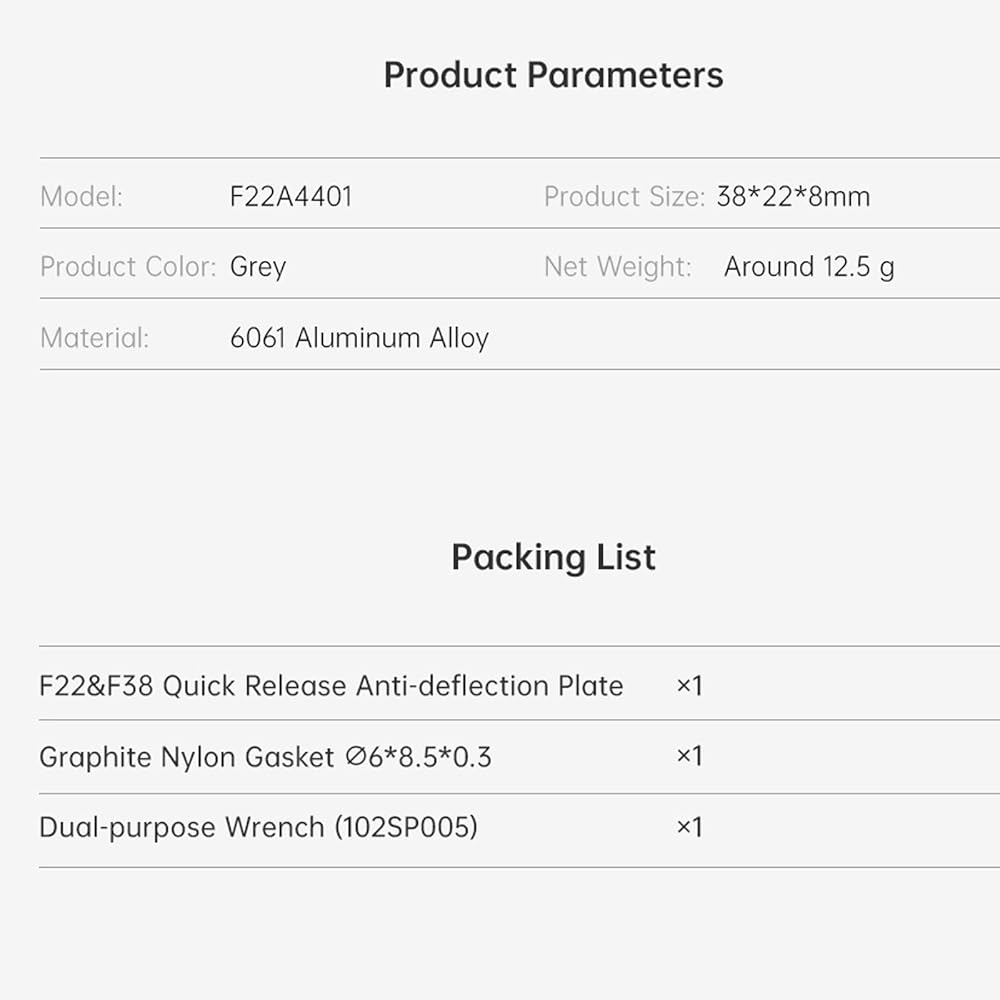The image size is (1000, 1000).
Task: Click the Material label
Action: 94,338
